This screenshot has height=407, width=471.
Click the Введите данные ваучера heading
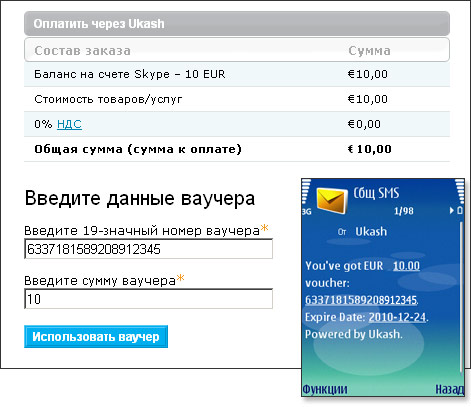140,199
